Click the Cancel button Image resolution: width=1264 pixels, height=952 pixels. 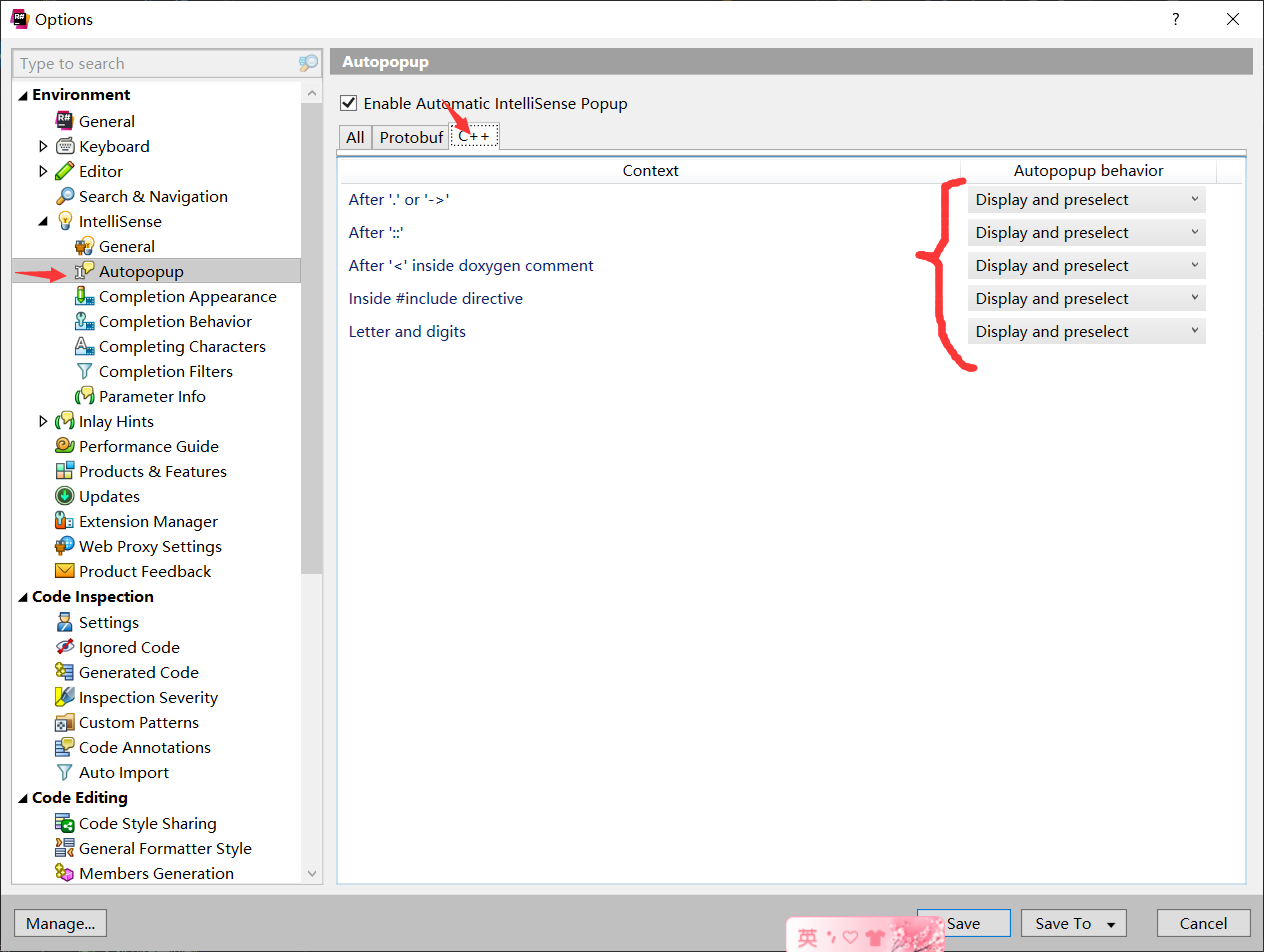click(x=1203, y=923)
